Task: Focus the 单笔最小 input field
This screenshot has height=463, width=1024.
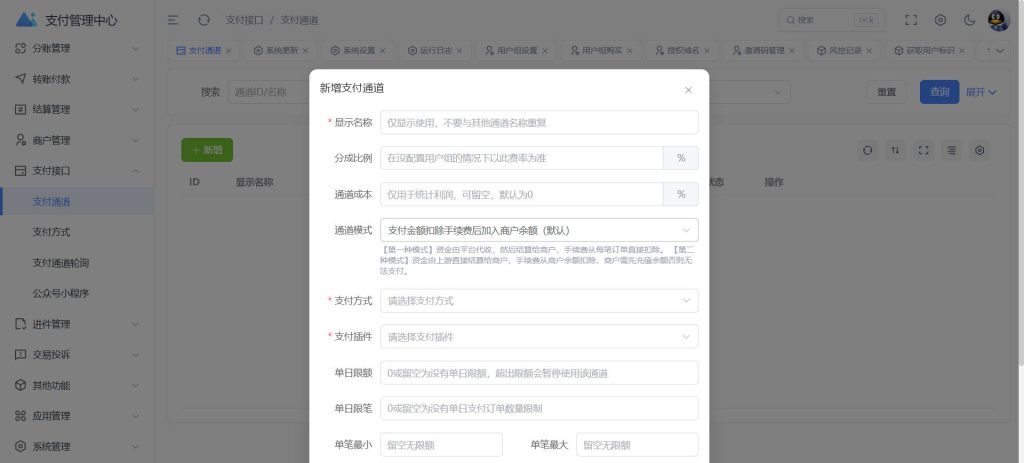Action: [x=441, y=445]
